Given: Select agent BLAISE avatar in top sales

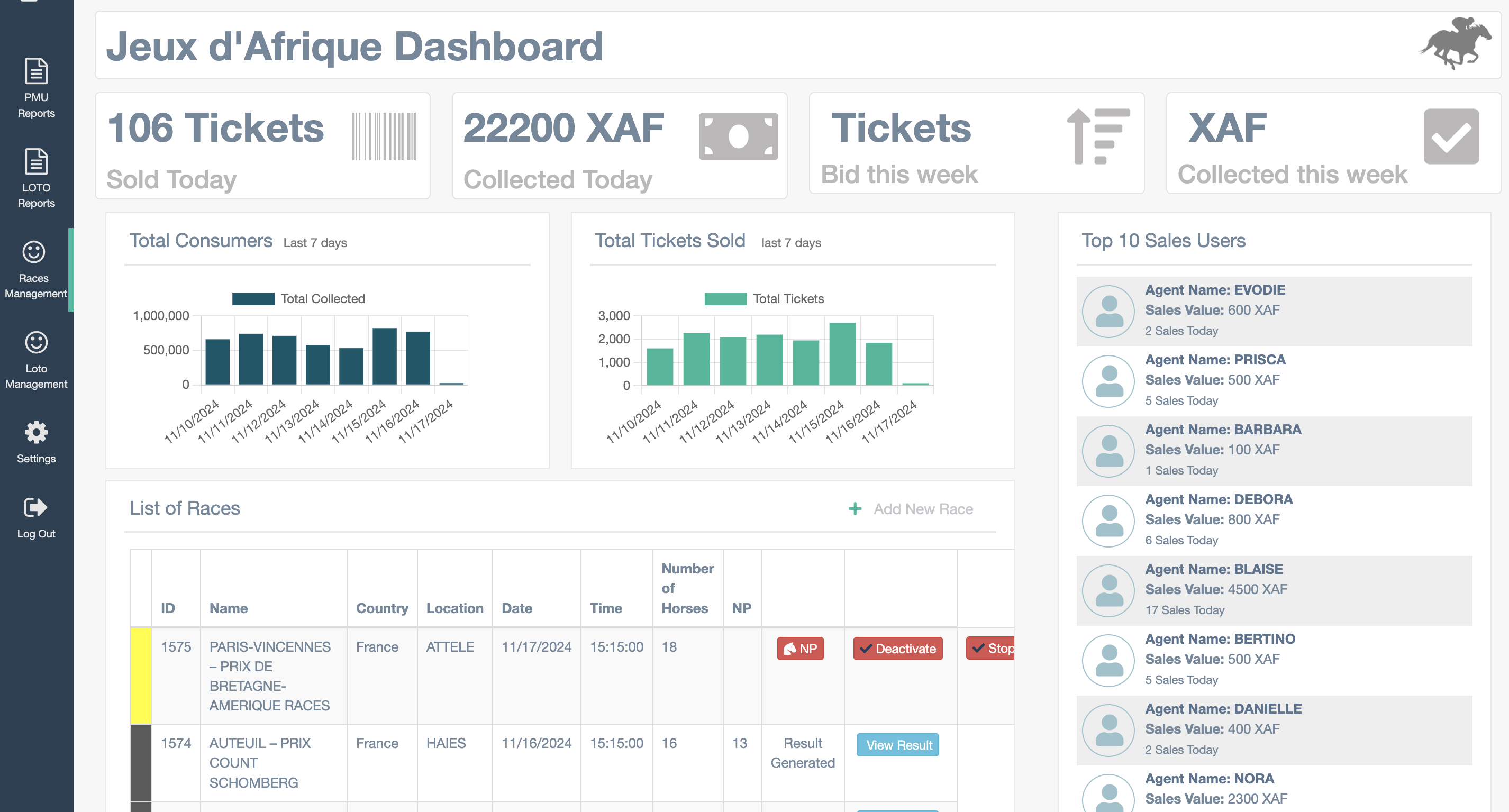Looking at the screenshot, I should (1108, 590).
